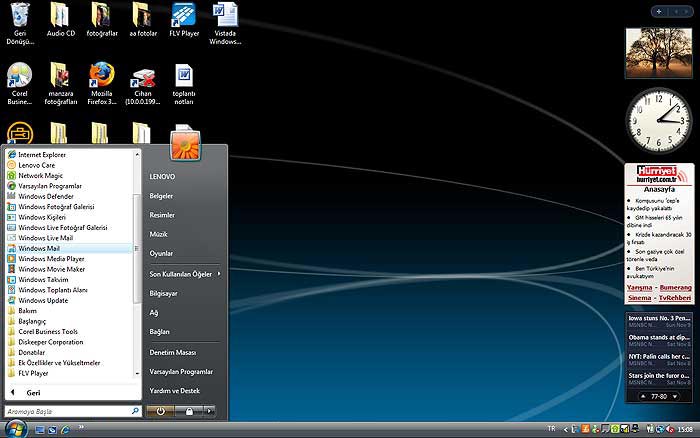
Task: Open Windows Fotoğraf Galerisi entry
Action: (x=56, y=207)
